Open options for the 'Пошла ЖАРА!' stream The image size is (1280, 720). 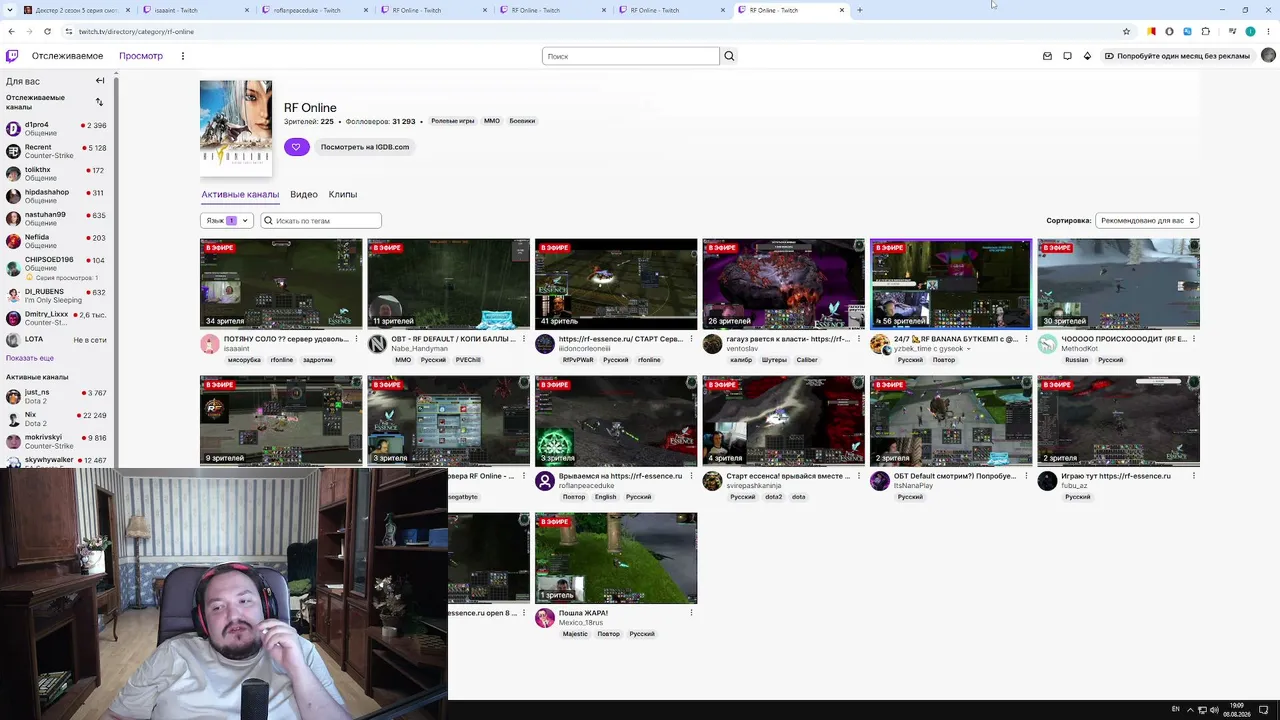tap(692, 613)
